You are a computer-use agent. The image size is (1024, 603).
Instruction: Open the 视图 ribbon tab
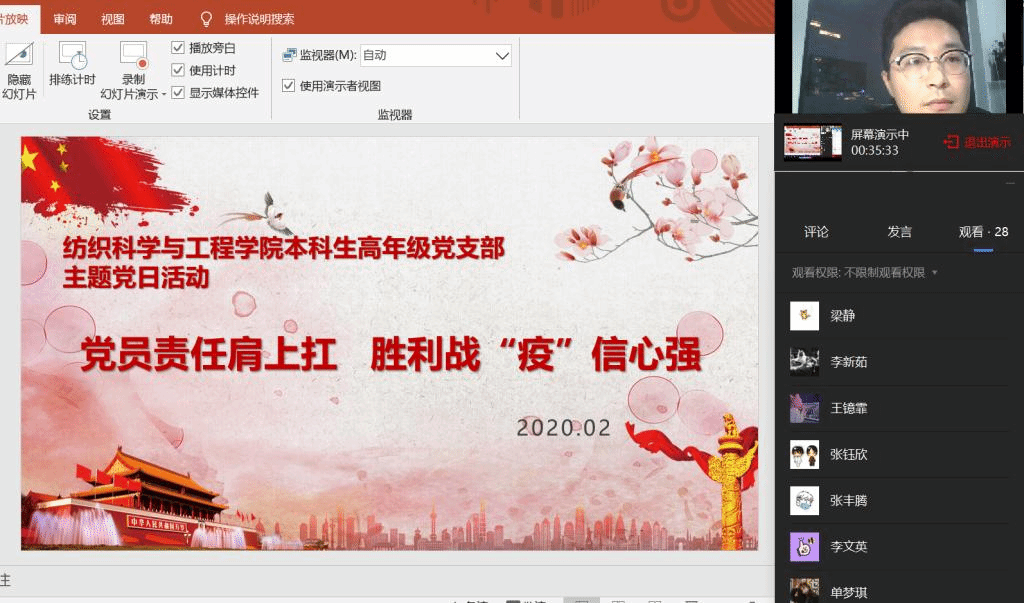113,19
